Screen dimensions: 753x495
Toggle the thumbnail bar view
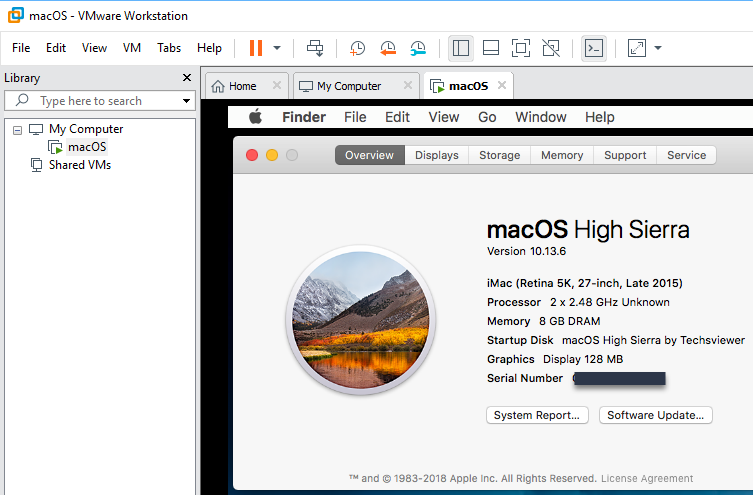pos(491,48)
